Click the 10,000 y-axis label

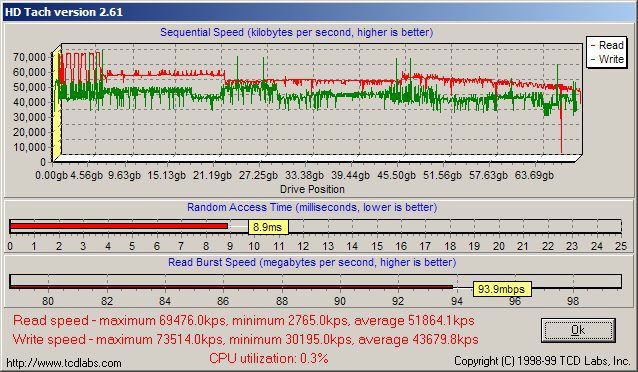[29, 147]
